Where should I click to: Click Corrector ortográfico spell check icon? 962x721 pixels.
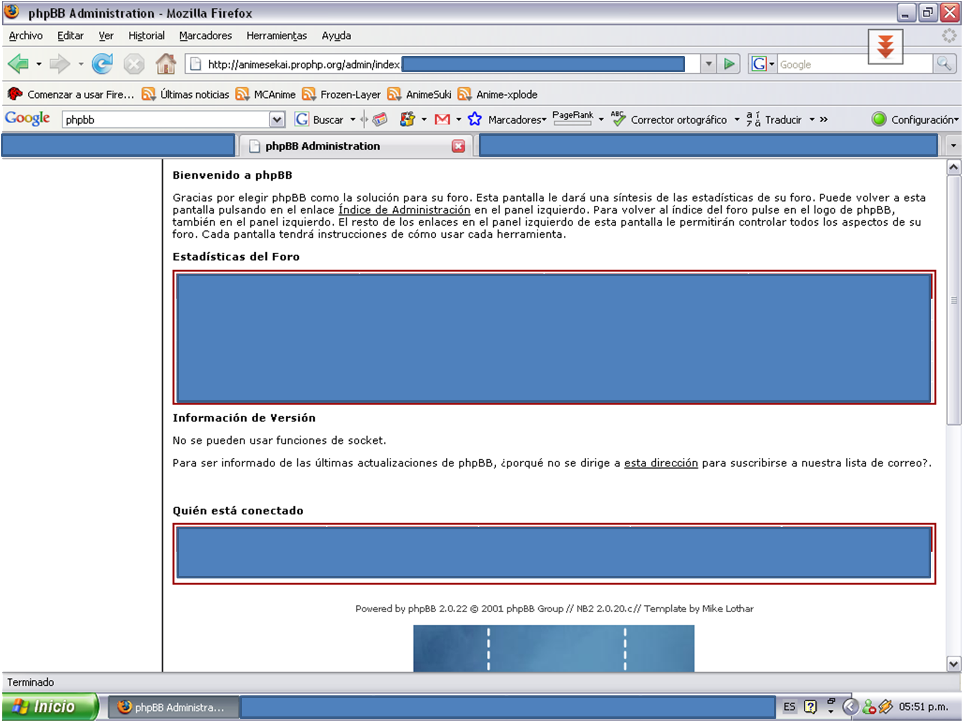click(618, 118)
